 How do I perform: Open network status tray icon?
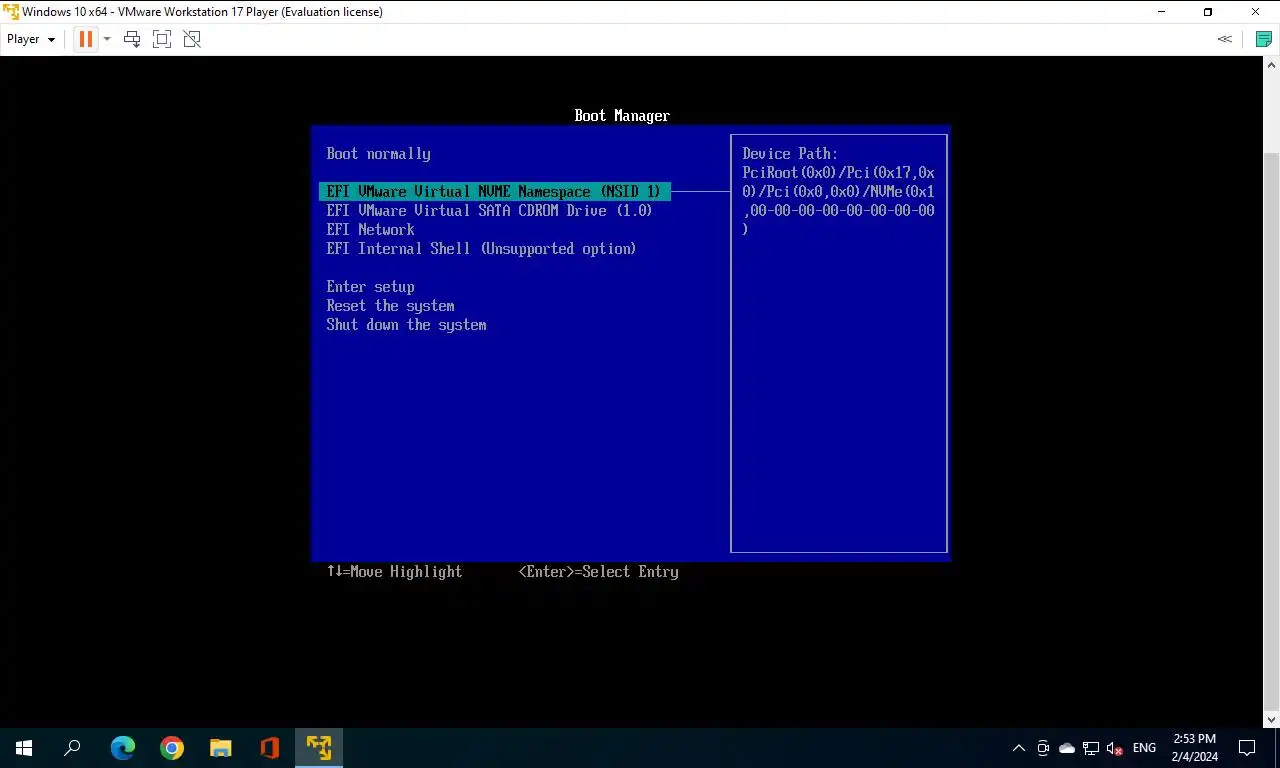point(1091,748)
